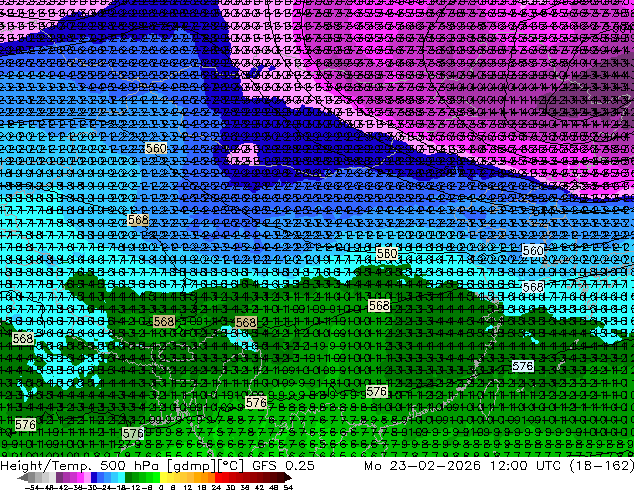Pick the yellow swatch on the color scale

[x=163, y=478]
